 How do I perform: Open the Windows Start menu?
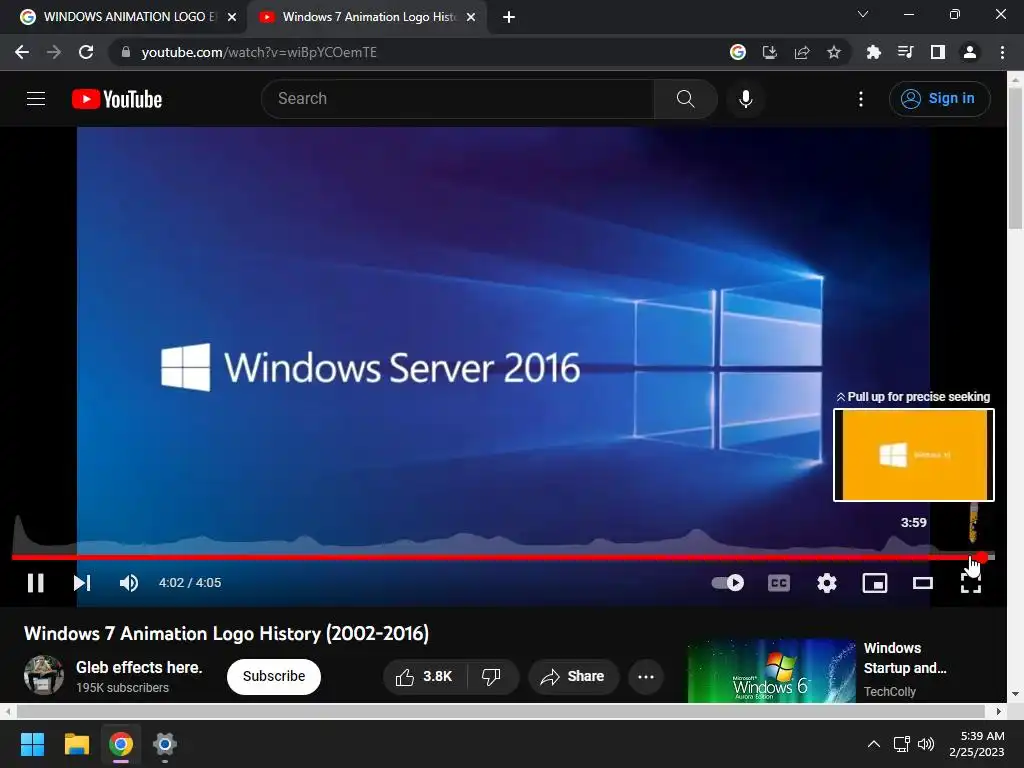pos(32,744)
